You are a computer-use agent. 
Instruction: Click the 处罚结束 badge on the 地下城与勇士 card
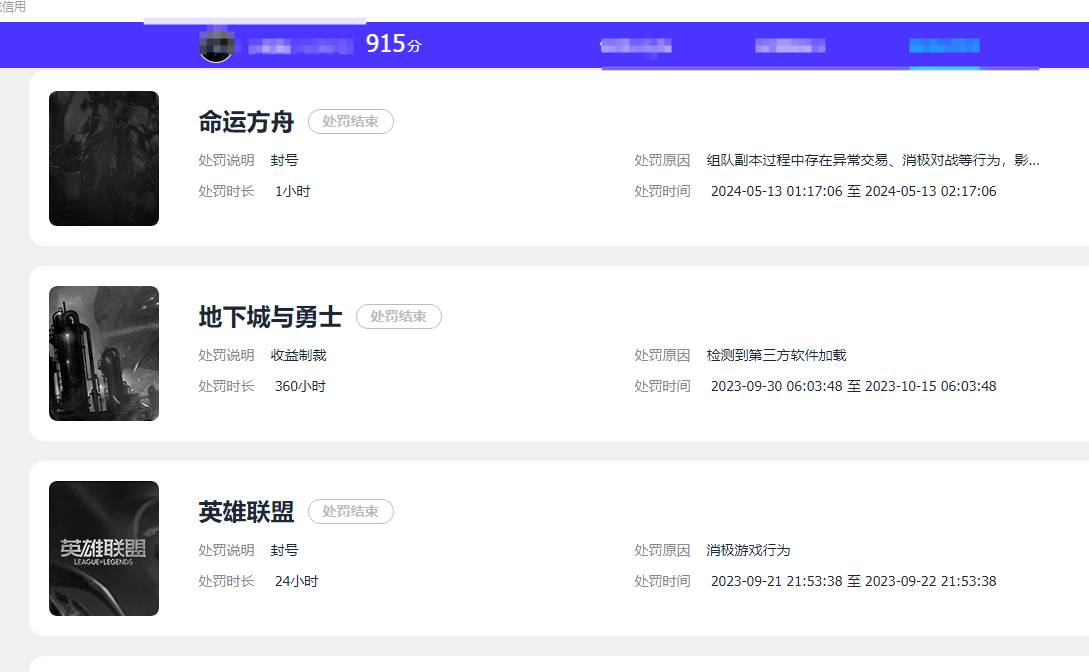(x=398, y=316)
